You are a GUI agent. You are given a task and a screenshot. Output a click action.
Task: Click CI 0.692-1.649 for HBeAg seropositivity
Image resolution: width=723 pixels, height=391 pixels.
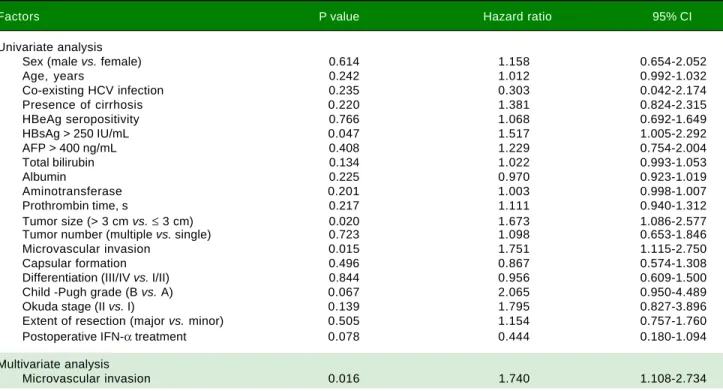673,119
